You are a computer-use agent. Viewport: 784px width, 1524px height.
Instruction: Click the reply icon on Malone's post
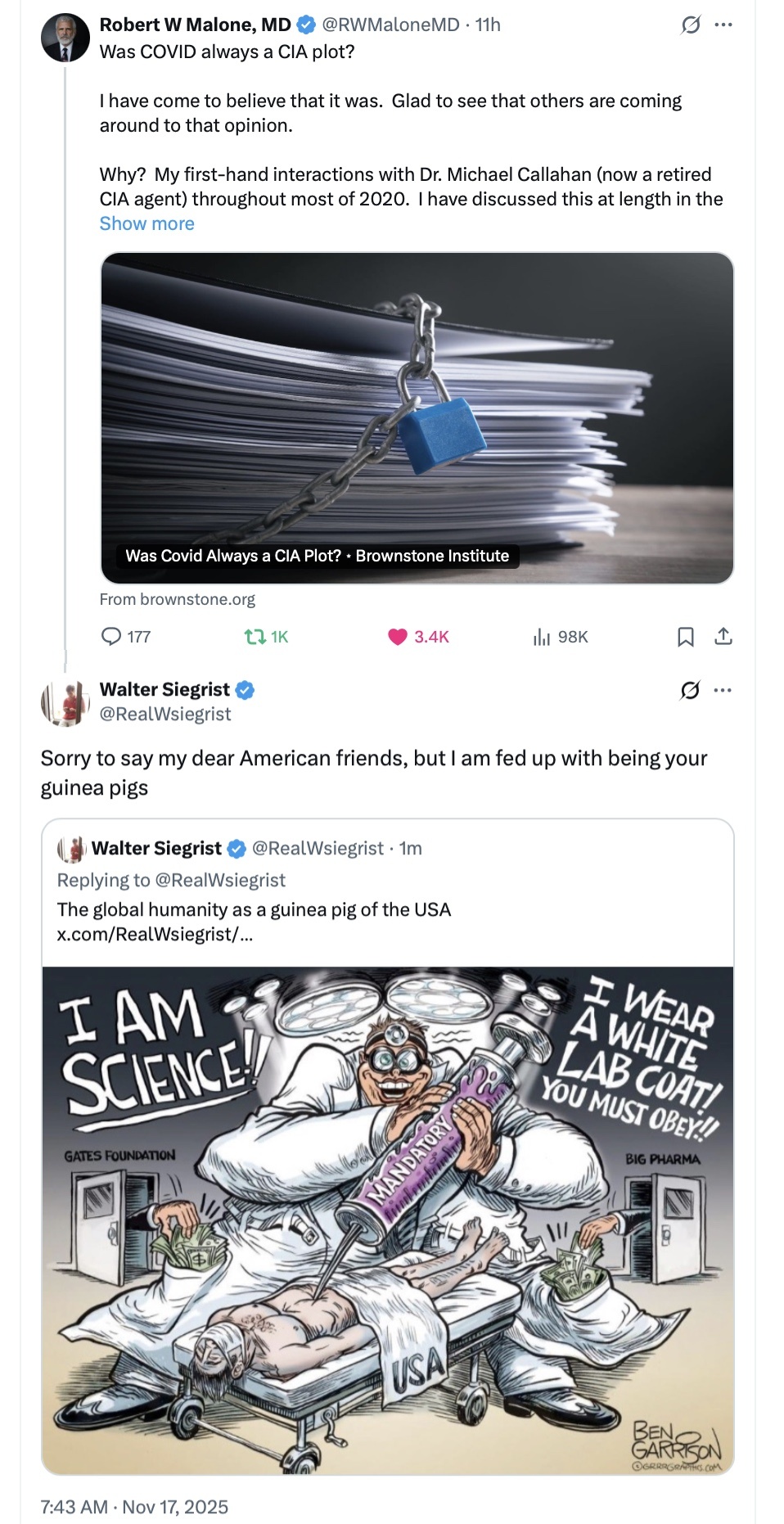(111, 636)
